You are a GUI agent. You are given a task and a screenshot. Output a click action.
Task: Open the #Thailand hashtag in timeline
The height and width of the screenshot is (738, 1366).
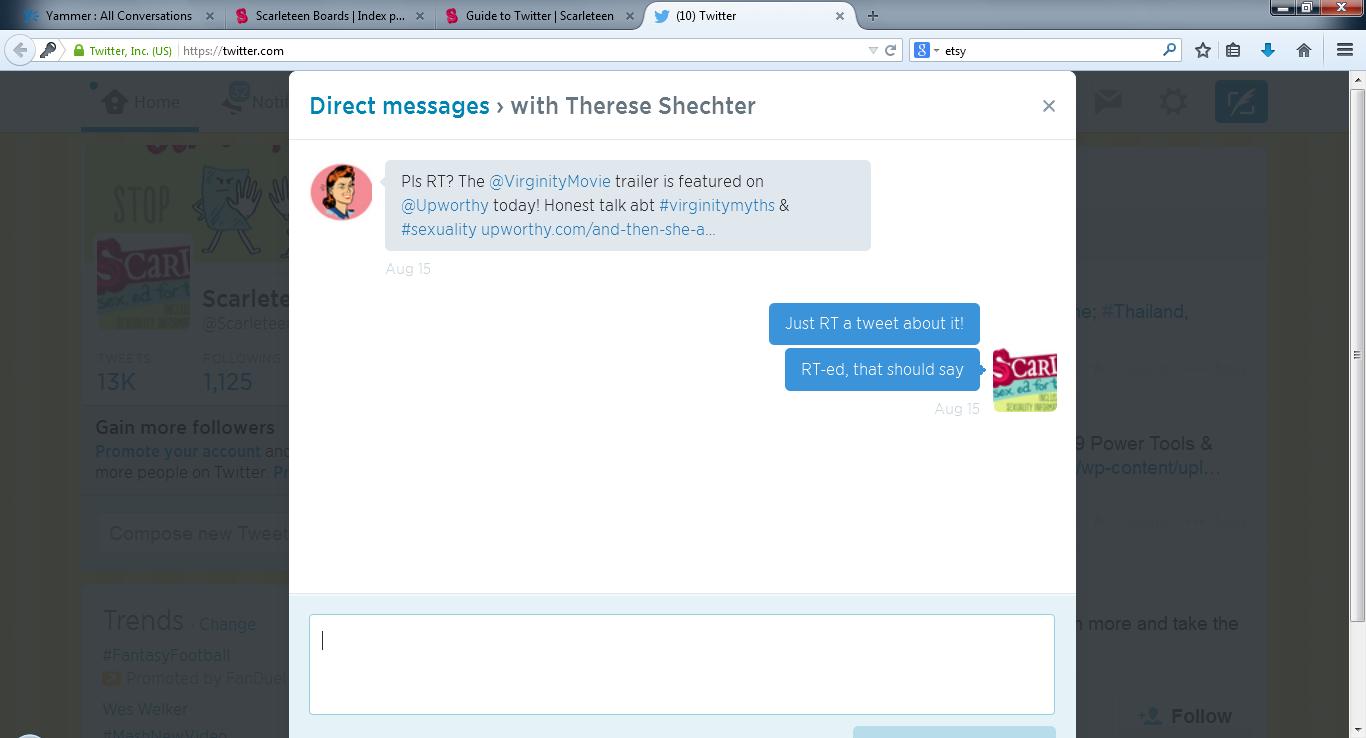(1144, 311)
